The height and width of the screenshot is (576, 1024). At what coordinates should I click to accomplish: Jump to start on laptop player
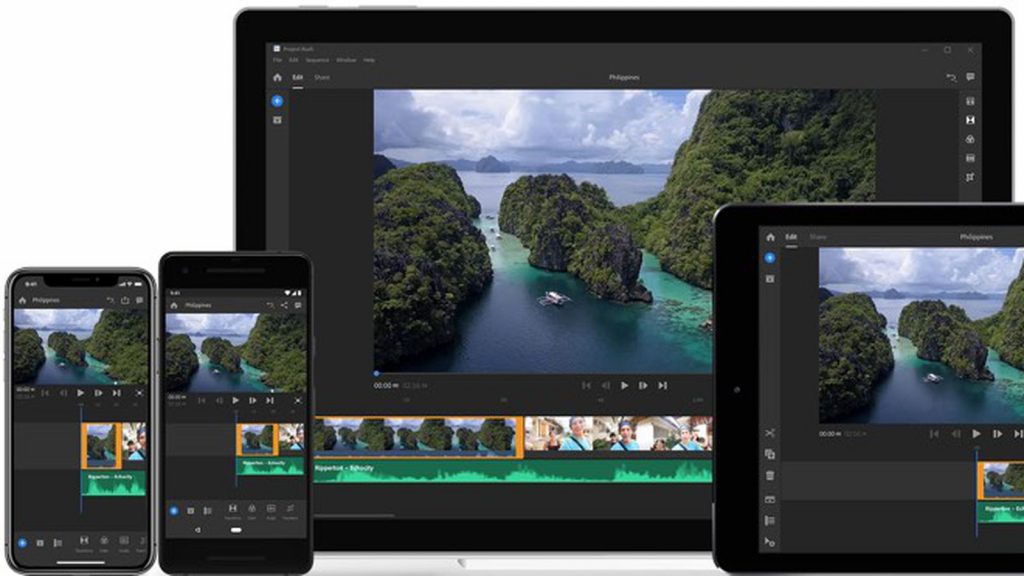(586, 385)
